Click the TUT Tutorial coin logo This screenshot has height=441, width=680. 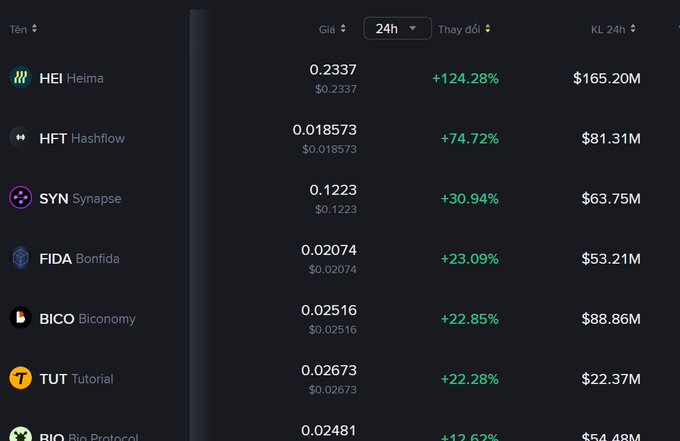20,378
